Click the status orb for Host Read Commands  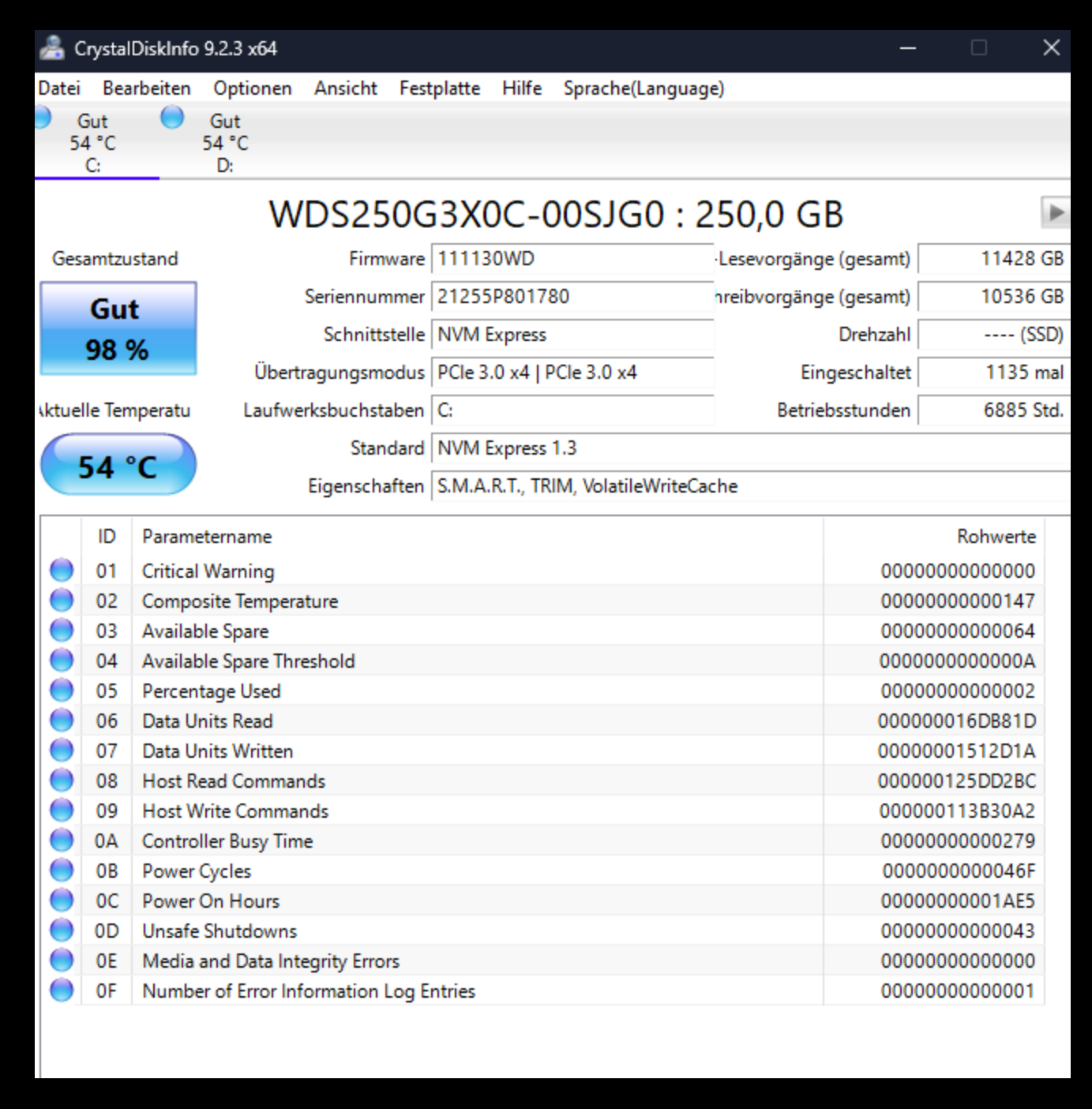[62, 781]
